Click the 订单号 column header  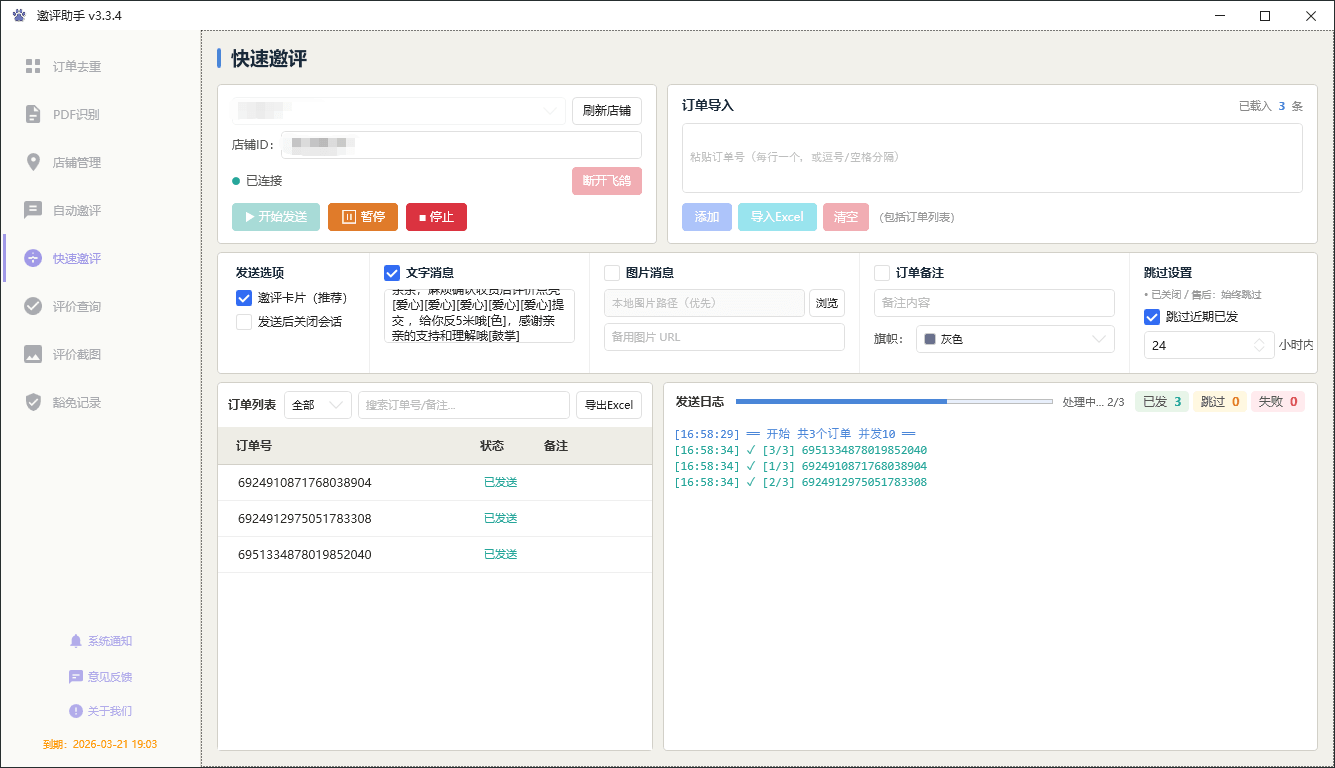coord(254,446)
